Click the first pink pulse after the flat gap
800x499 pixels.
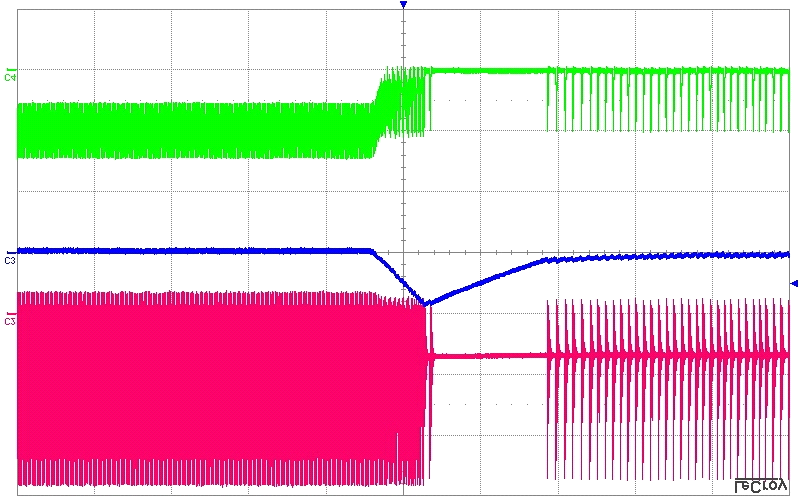point(549,380)
